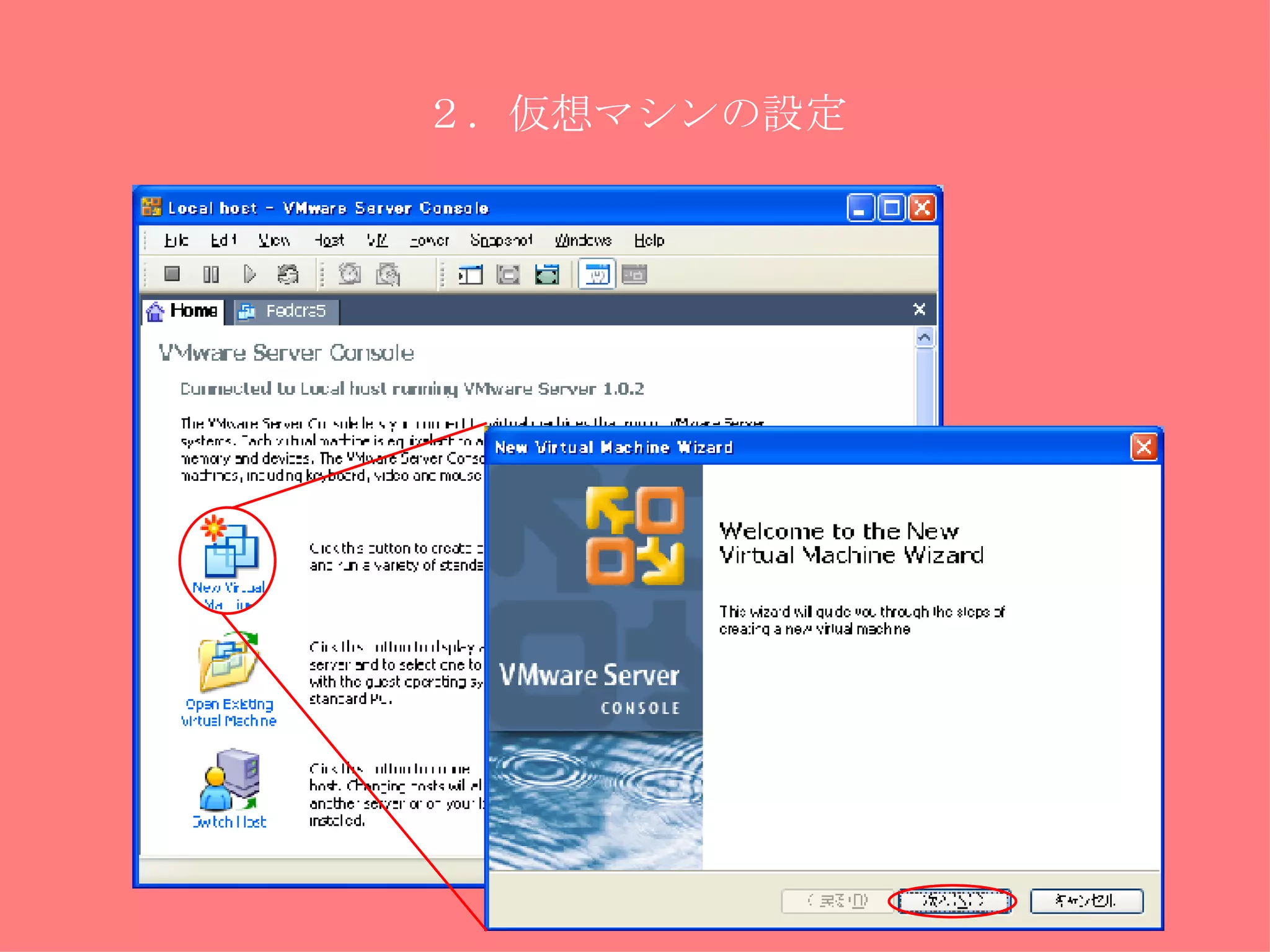
Task: Open the Snapshot menu
Action: pos(501,240)
